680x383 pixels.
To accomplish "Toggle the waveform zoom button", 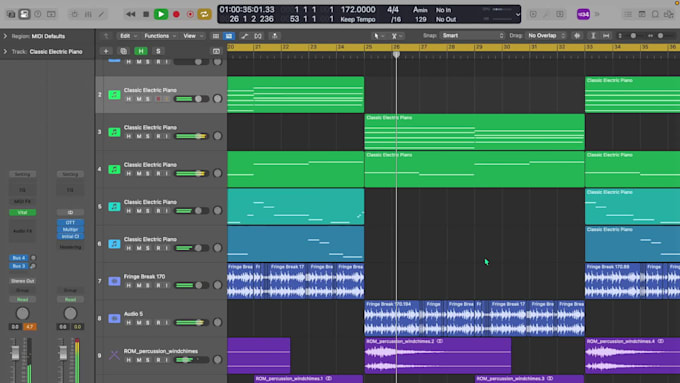I will [577, 36].
